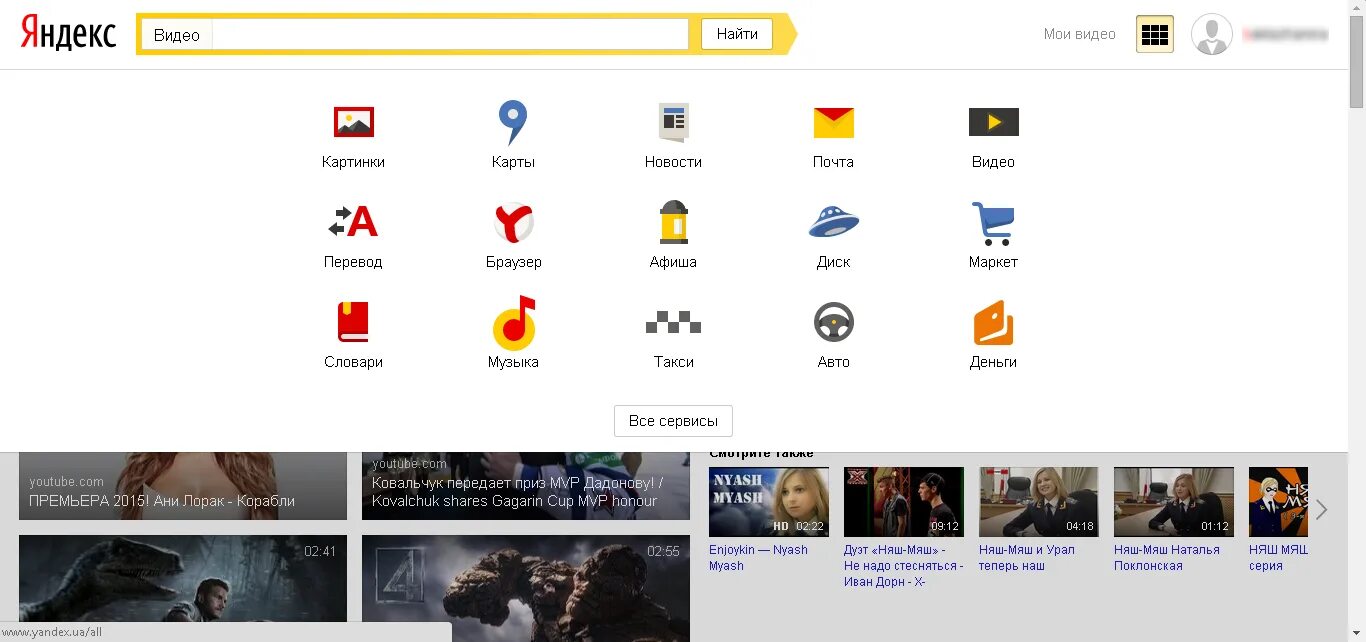
Task: Open the Няш-Мяш и Урал теперь наш link
Action: 1027,558
